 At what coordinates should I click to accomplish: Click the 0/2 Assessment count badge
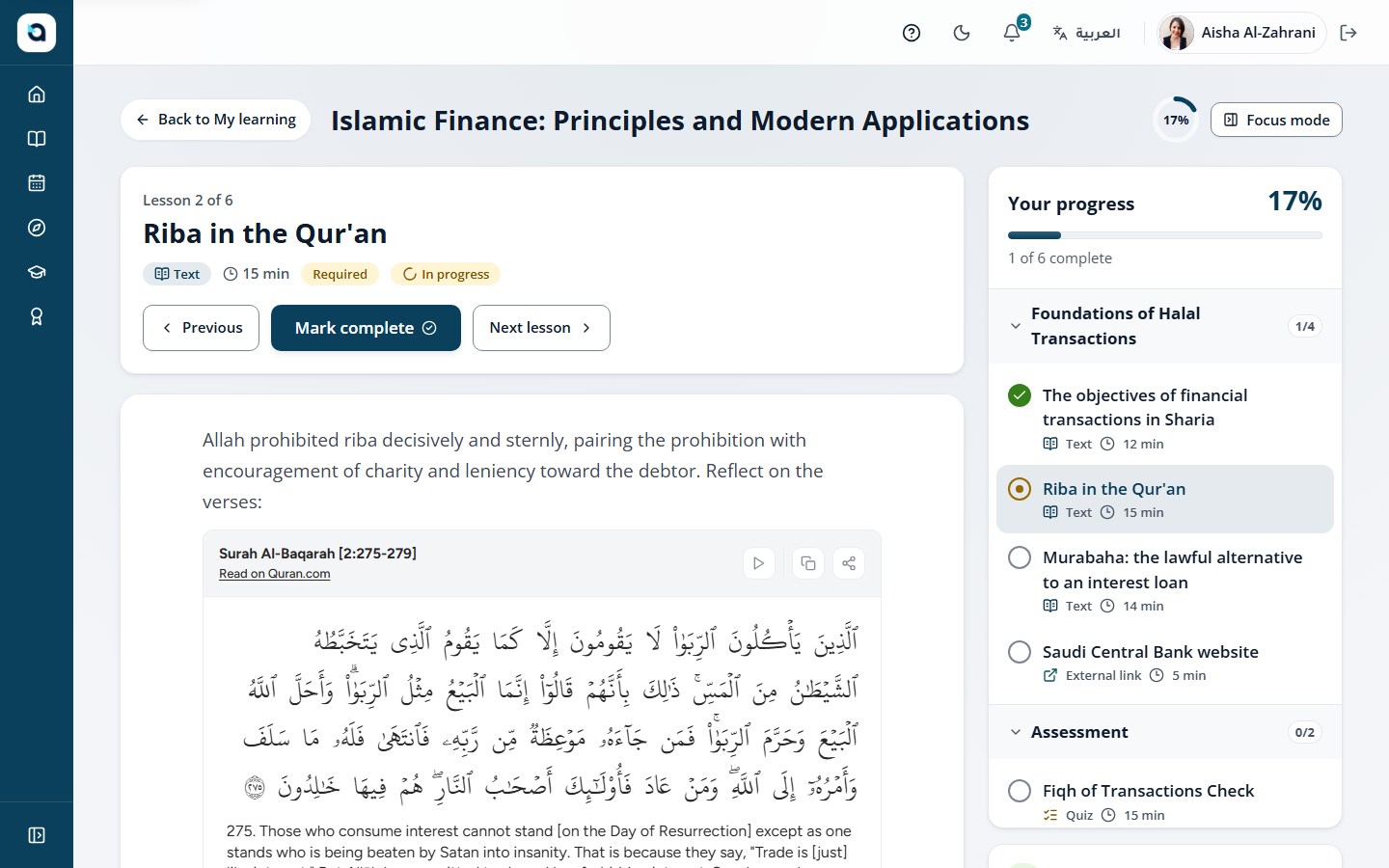[1305, 732]
